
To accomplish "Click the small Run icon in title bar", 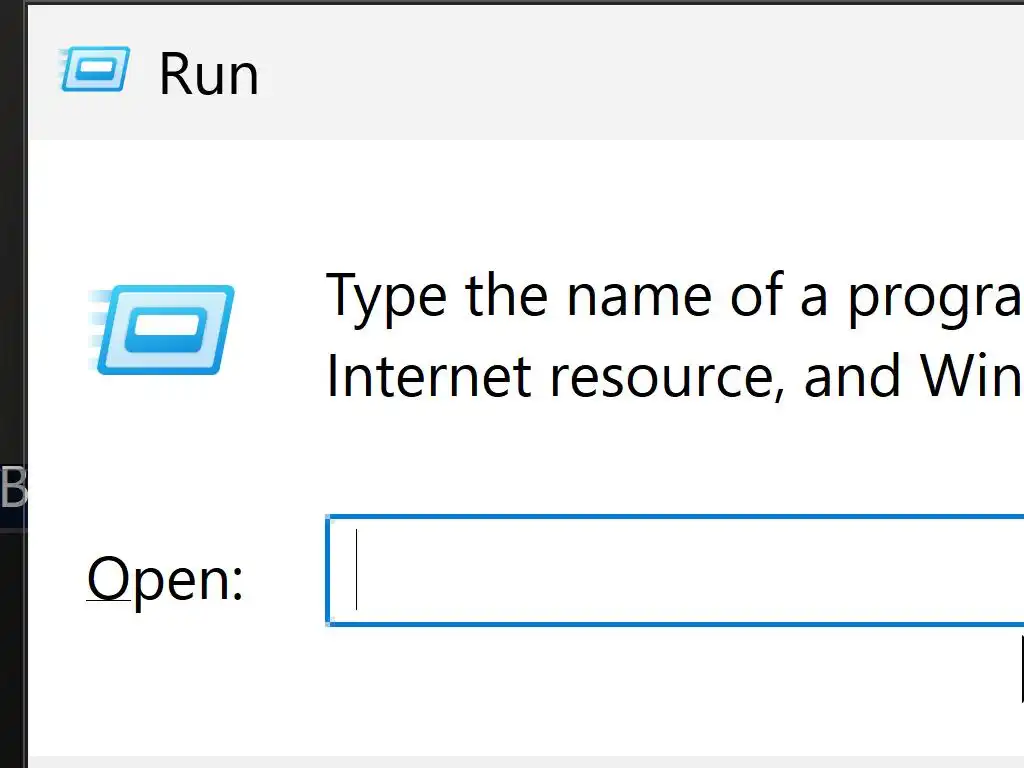I will tap(95, 69).
